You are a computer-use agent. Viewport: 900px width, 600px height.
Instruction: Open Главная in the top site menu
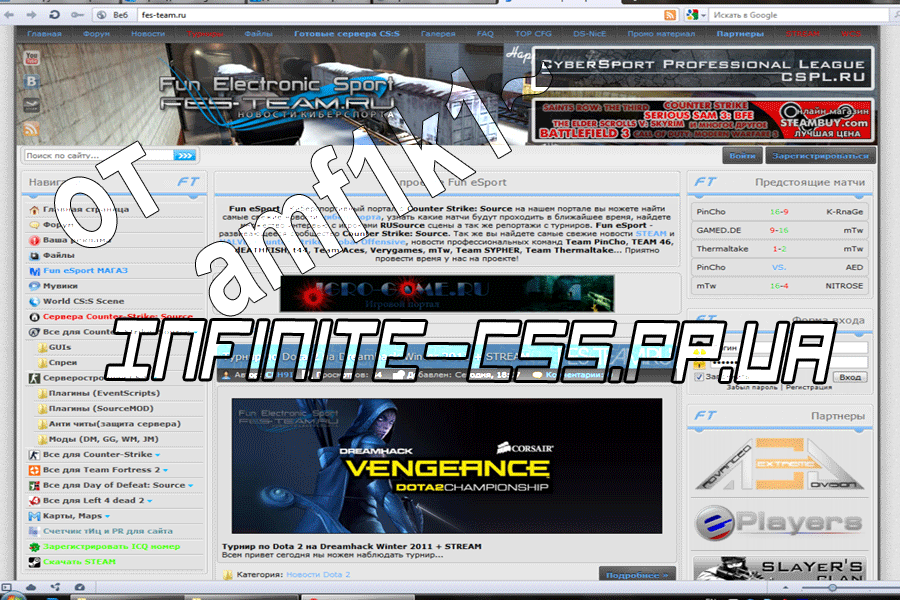click(x=44, y=34)
